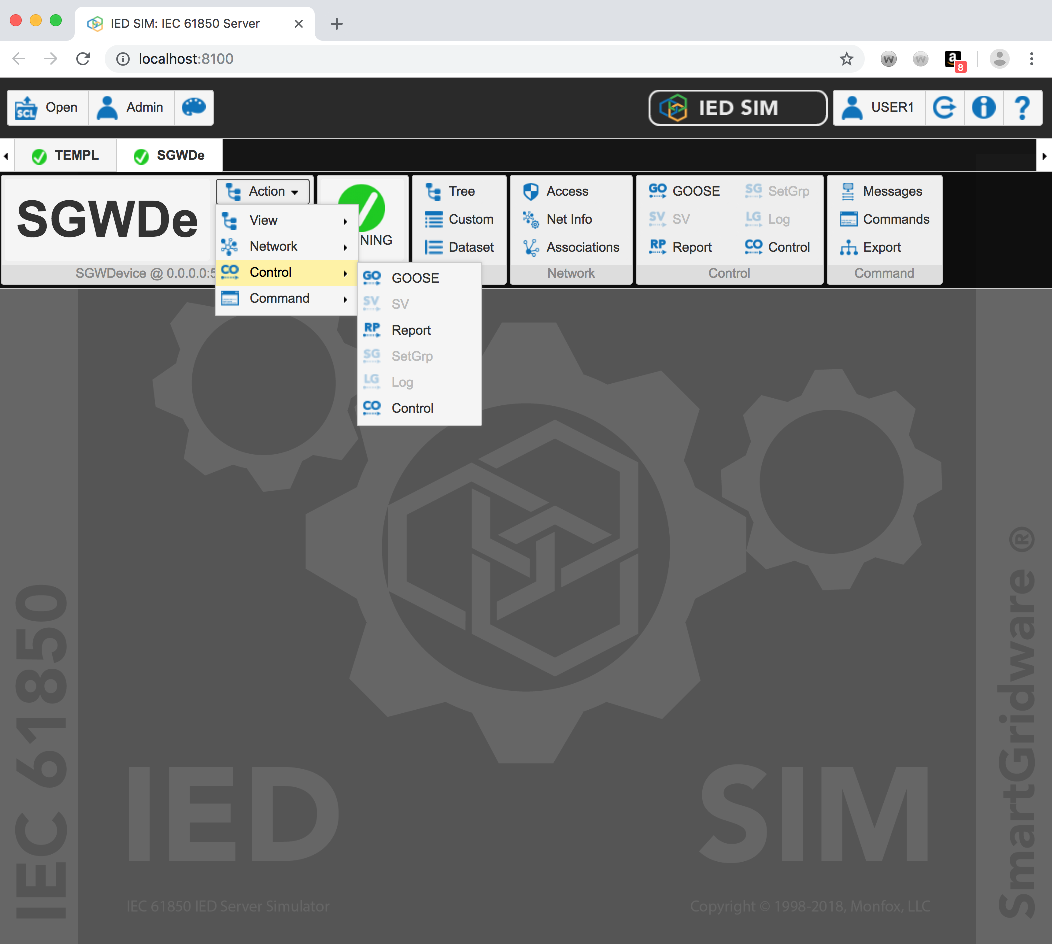Choose Control in the Control submenu
The image size is (1052, 944).
point(419,408)
